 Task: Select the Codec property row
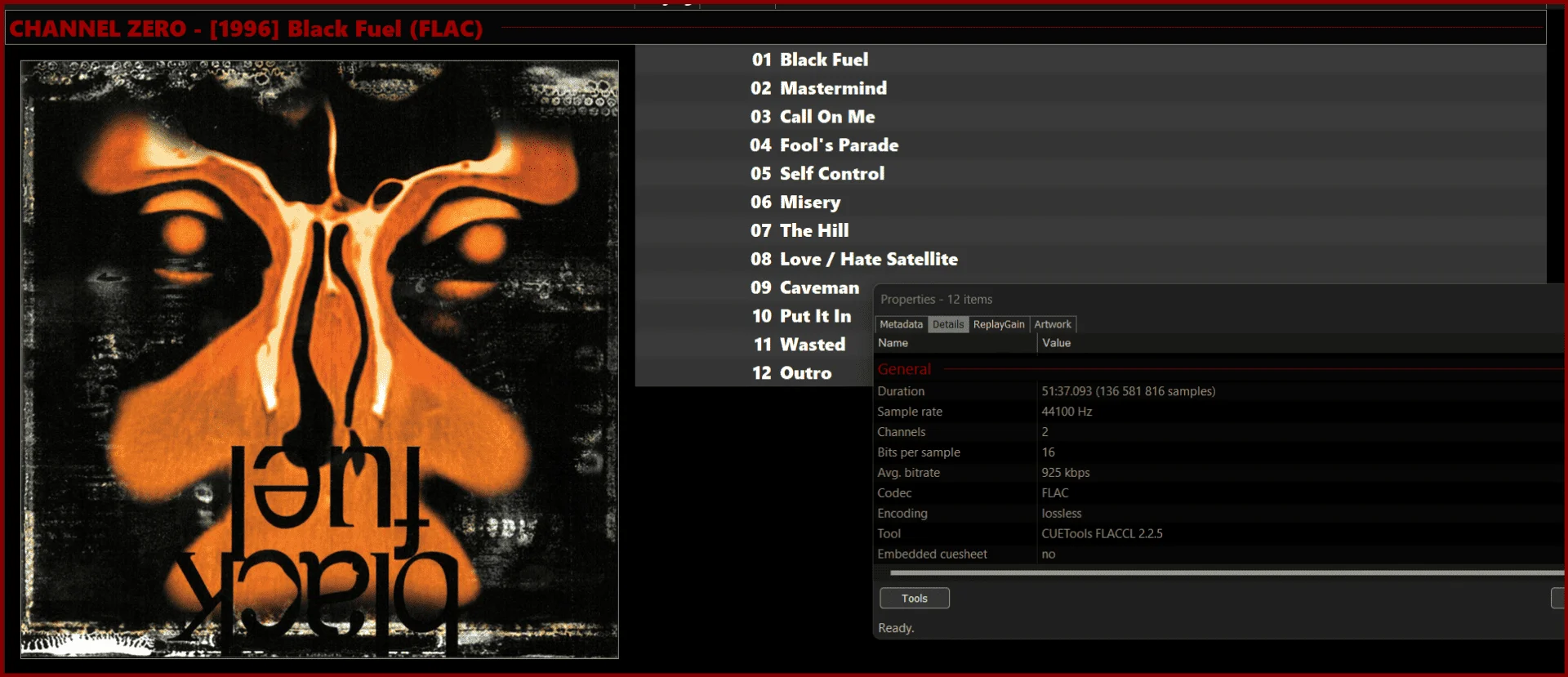point(1220,493)
